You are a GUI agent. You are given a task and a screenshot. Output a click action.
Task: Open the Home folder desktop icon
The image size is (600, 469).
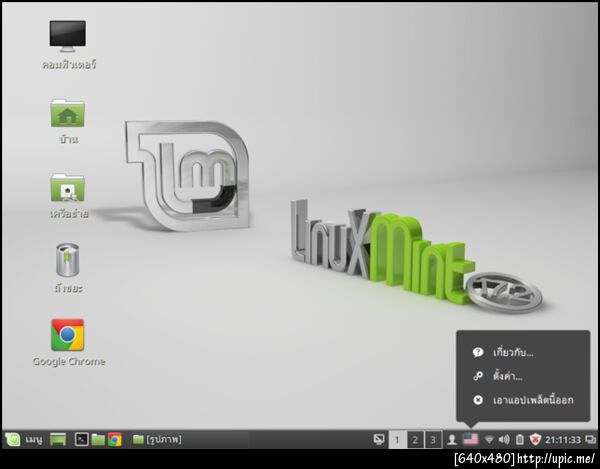(68, 113)
